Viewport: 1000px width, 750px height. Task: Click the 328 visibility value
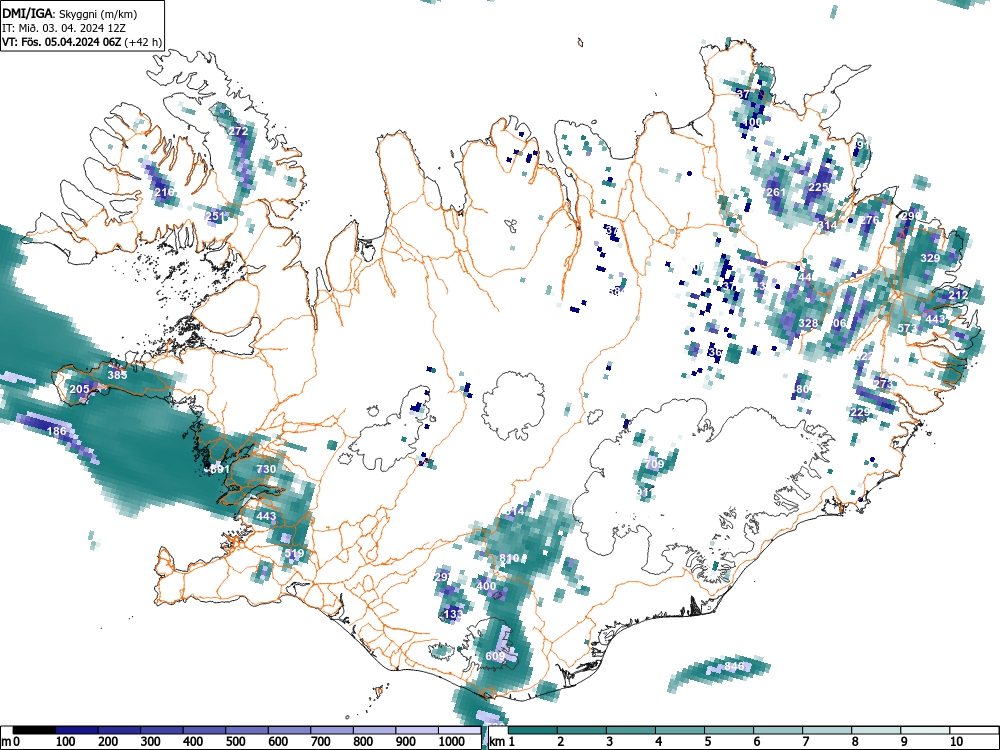coord(808,323)
